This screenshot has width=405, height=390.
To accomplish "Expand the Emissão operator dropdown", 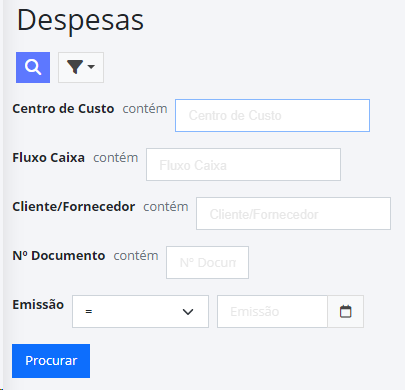I will (x=140, y=312).
